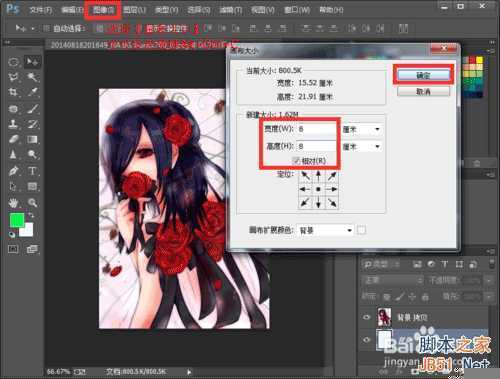
Task: Filter layers by adjustment layers icon
Action: pos(431,264)
